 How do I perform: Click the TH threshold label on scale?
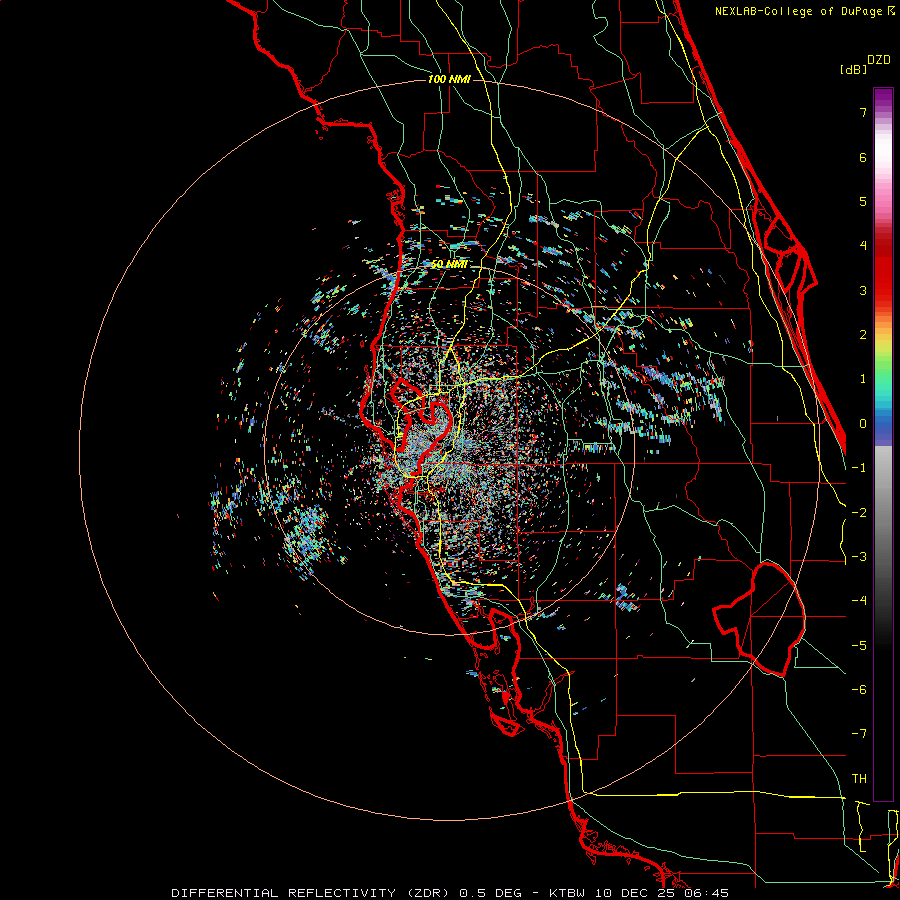(x=859, y=779)
